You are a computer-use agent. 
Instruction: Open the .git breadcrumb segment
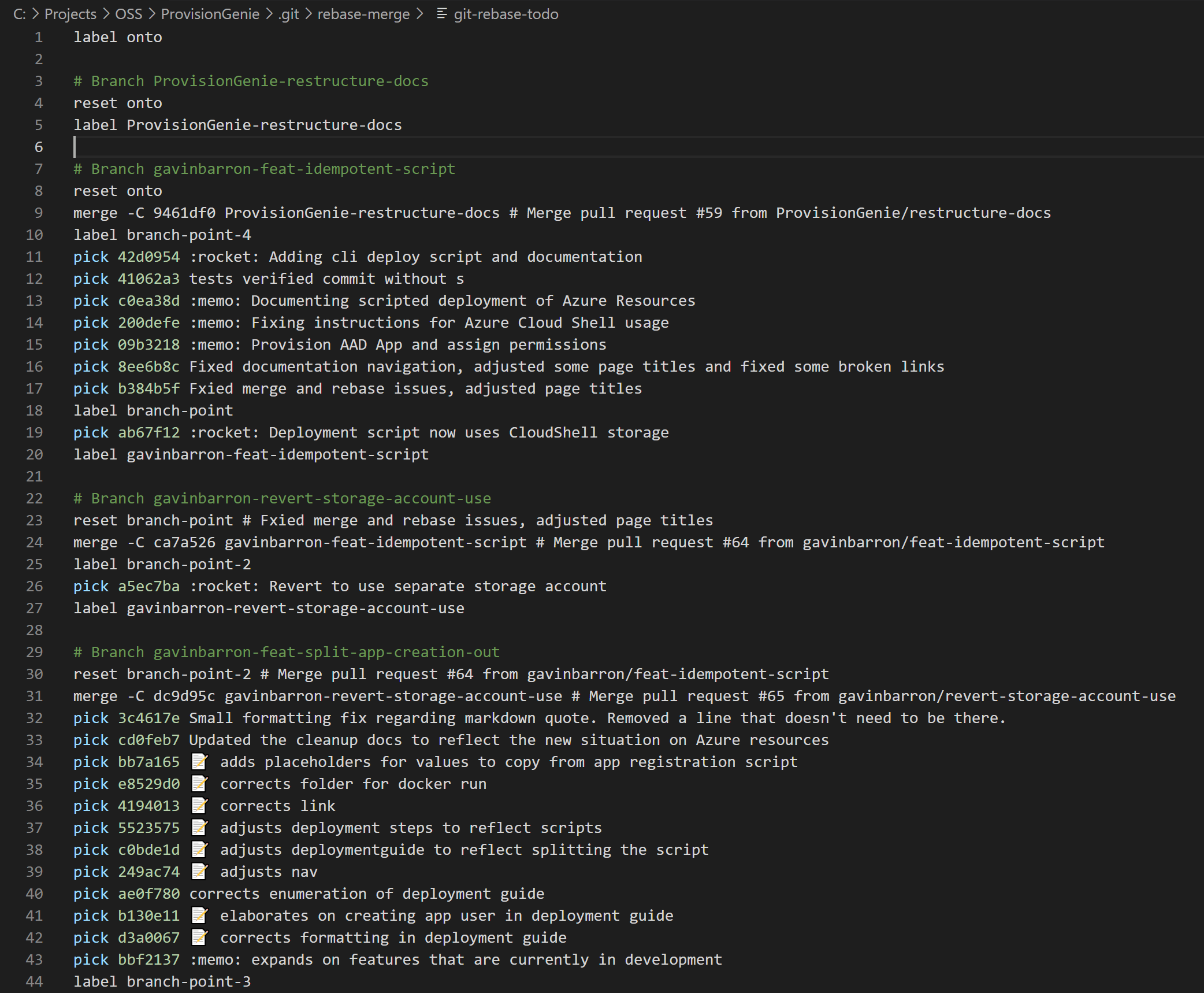[288, 14]
